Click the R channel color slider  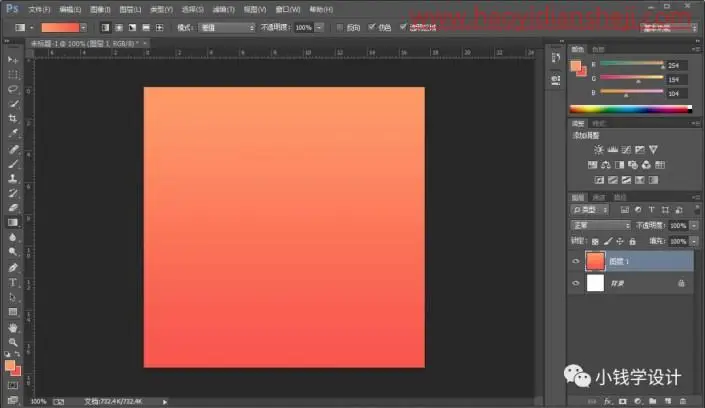pyautogui.click(x=632, y=64)
